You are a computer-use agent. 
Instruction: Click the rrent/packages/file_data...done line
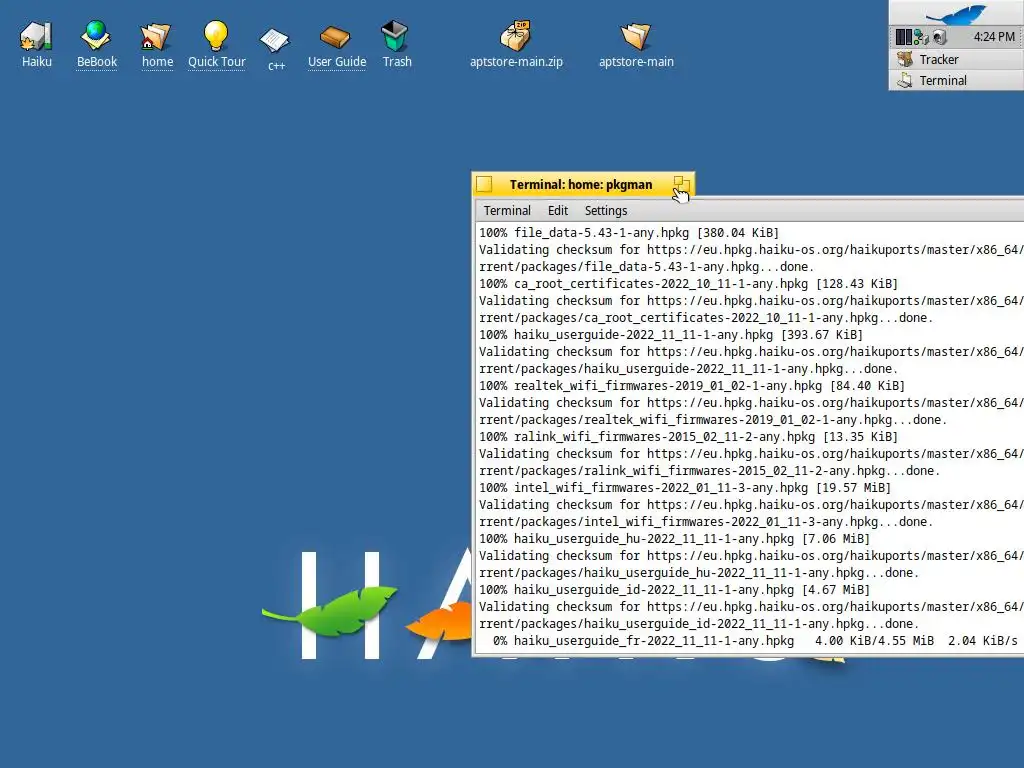647,266
